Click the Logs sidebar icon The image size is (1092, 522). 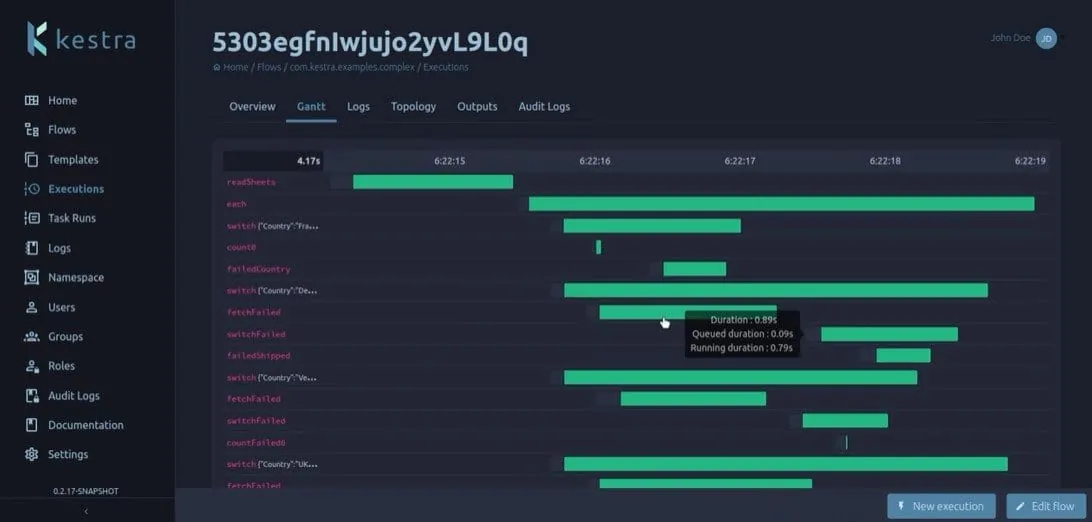click(x=31, y=248)
